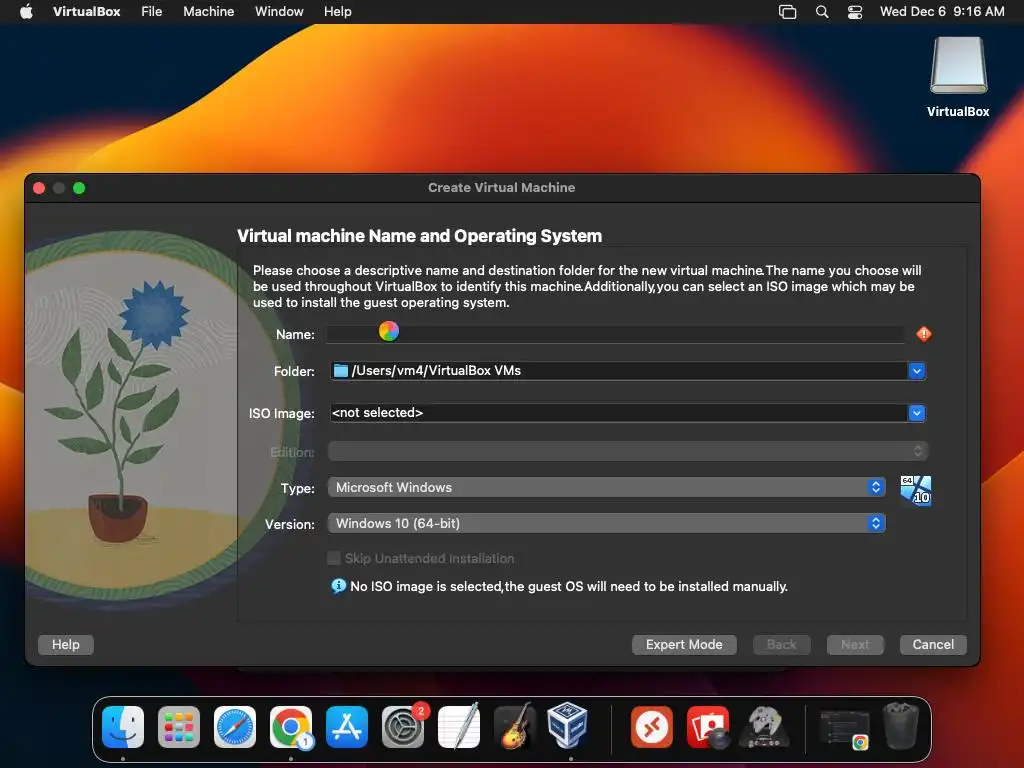Click the Stage Manager icon in menu bar
Image resolution: width=1024 pixels, height=768 pixels.
[788, 12]
